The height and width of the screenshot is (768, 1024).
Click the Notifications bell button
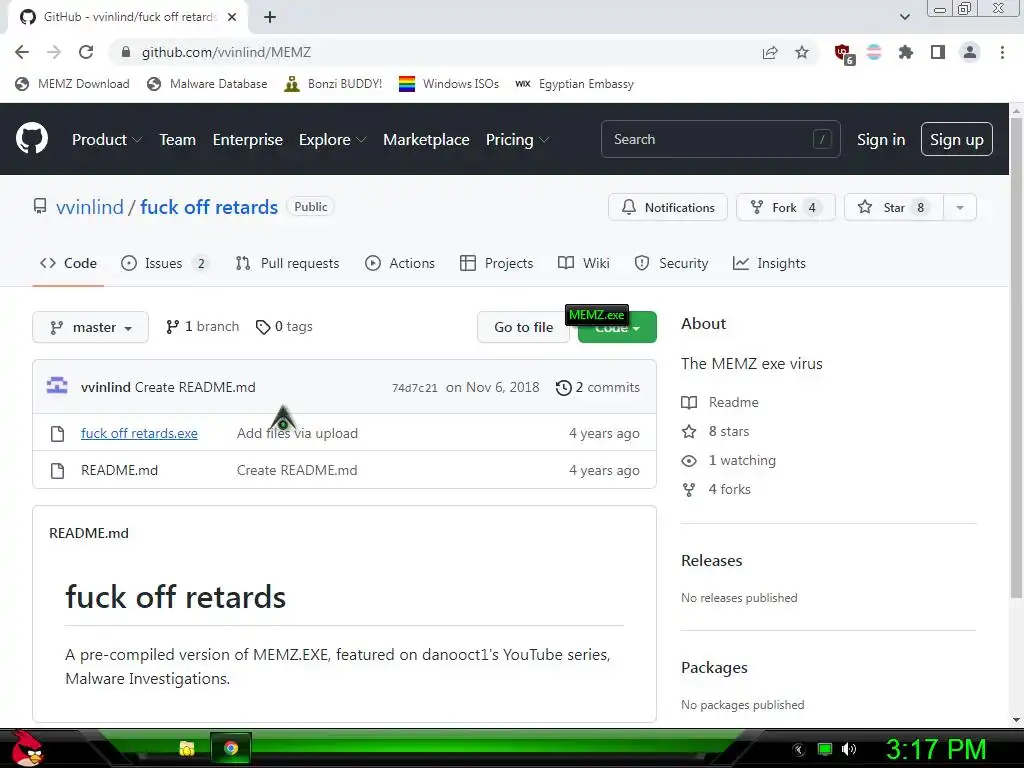[x=667, y=207]
